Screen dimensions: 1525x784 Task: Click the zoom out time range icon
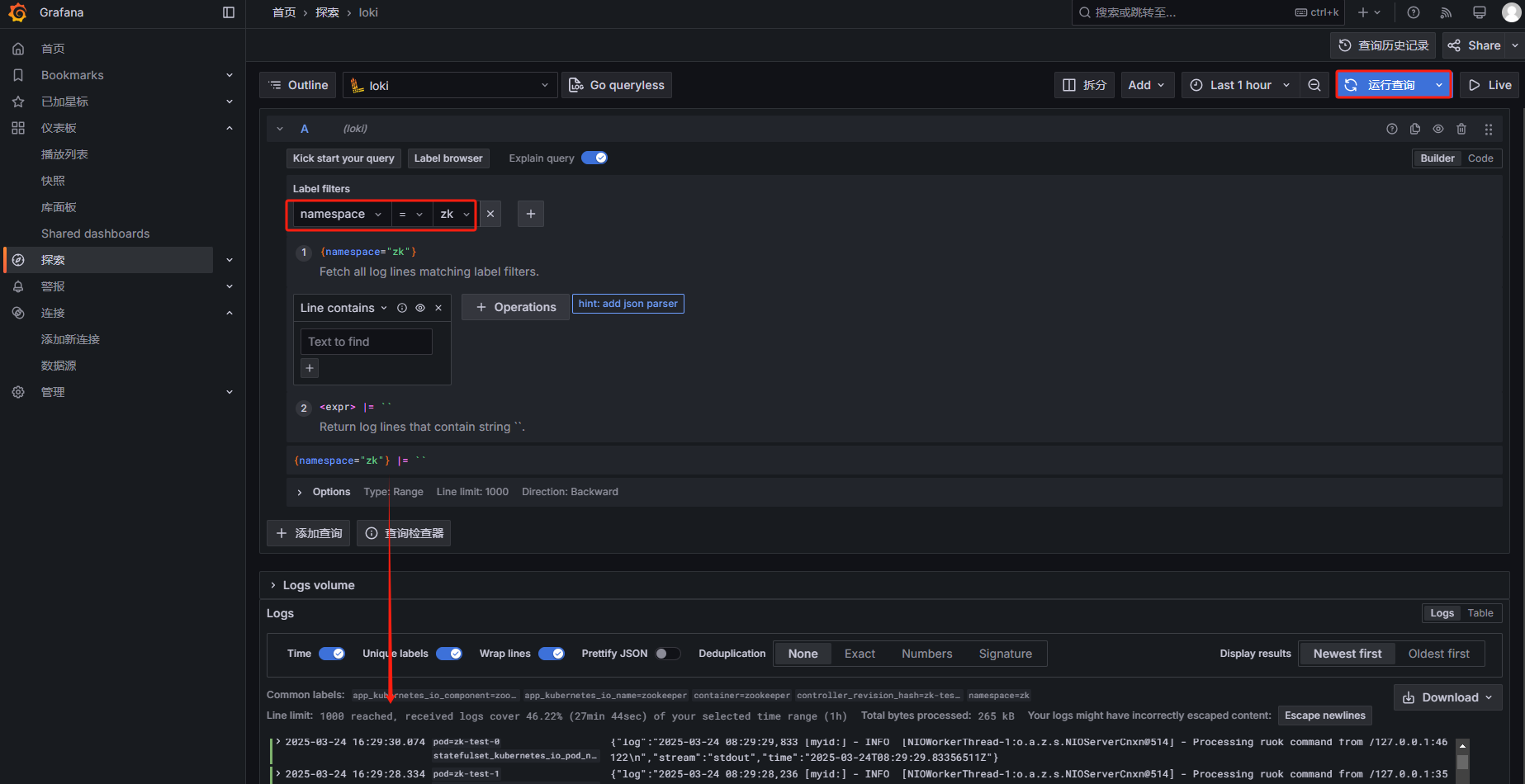[1314, 85]
